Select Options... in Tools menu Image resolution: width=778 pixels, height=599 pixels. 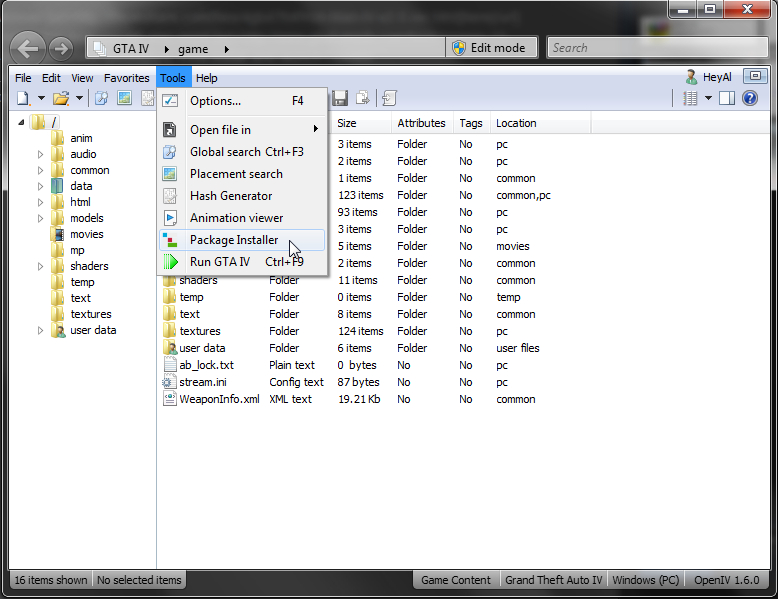[x=242, y=101]
